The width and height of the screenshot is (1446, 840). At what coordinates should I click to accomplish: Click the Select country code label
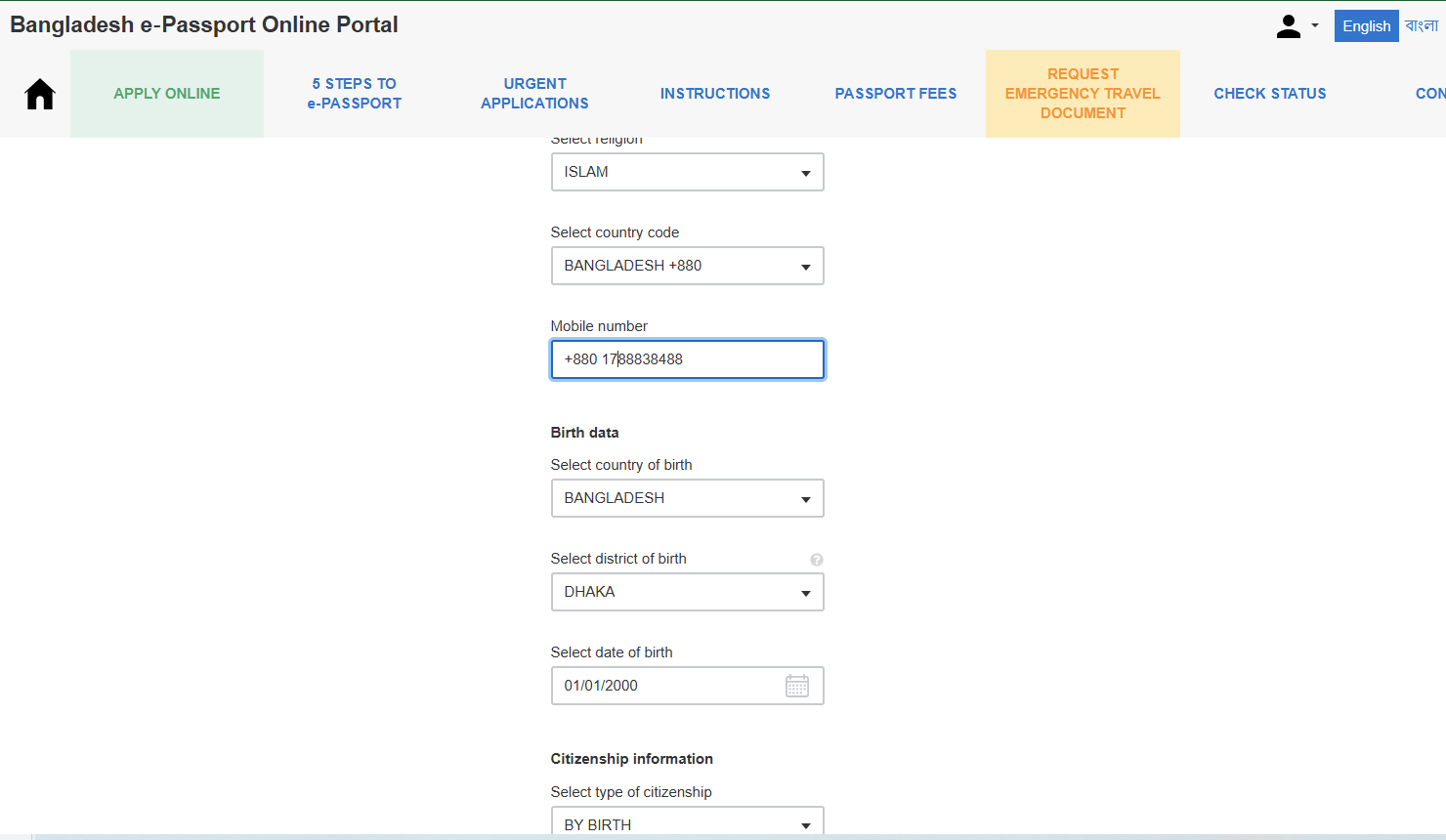tap(615, 232)
